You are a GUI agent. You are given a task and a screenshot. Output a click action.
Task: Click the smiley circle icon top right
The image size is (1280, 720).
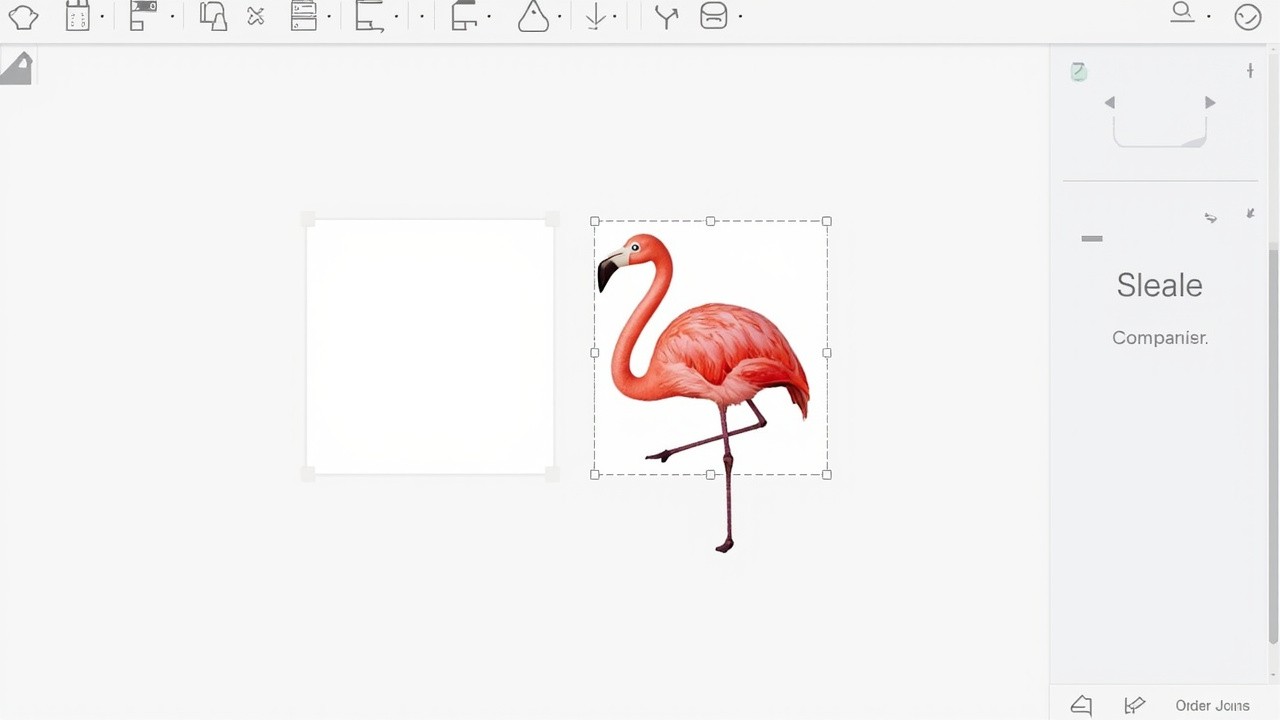point(1247,17)
